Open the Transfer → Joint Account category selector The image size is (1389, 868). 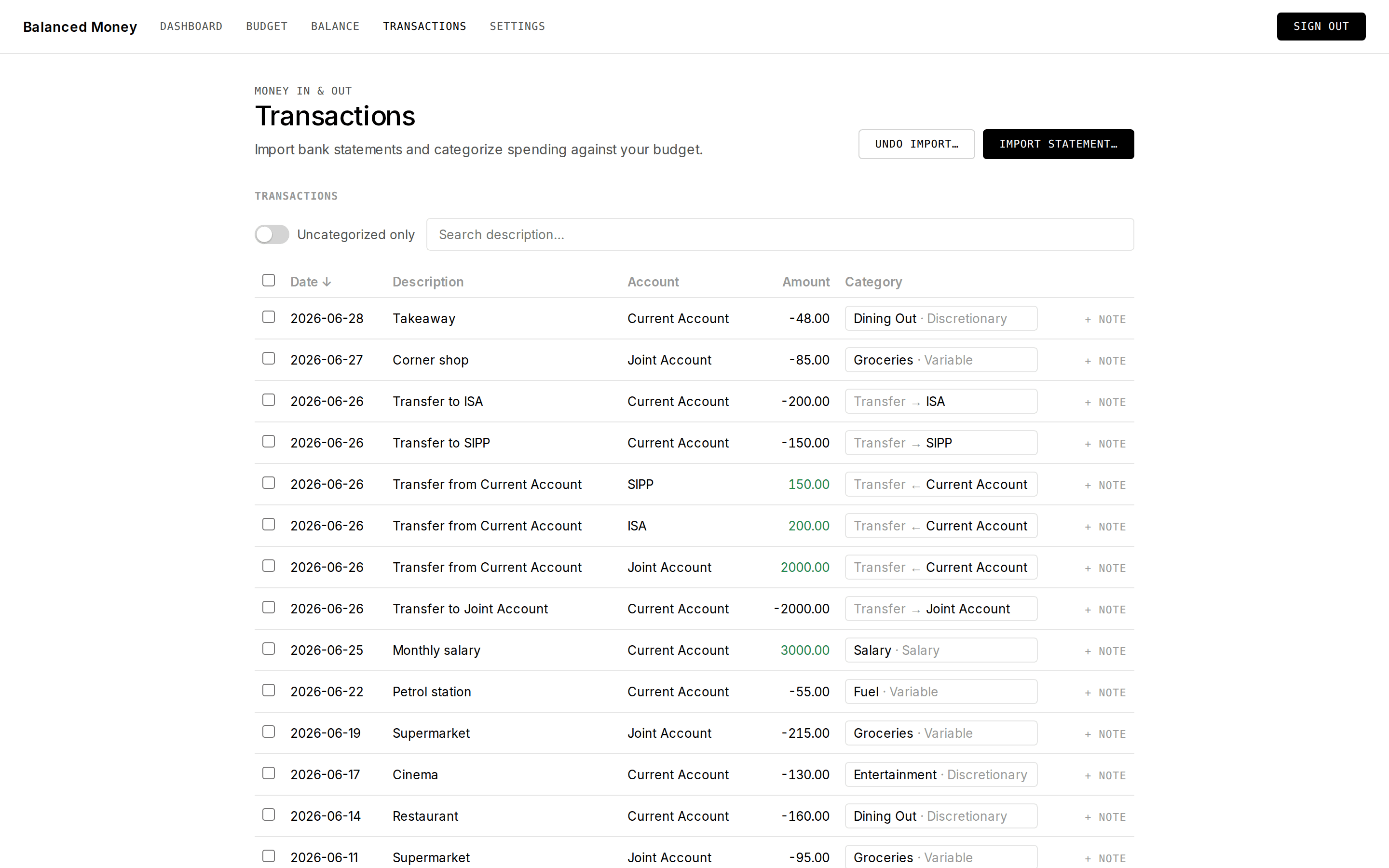point(941,609)
